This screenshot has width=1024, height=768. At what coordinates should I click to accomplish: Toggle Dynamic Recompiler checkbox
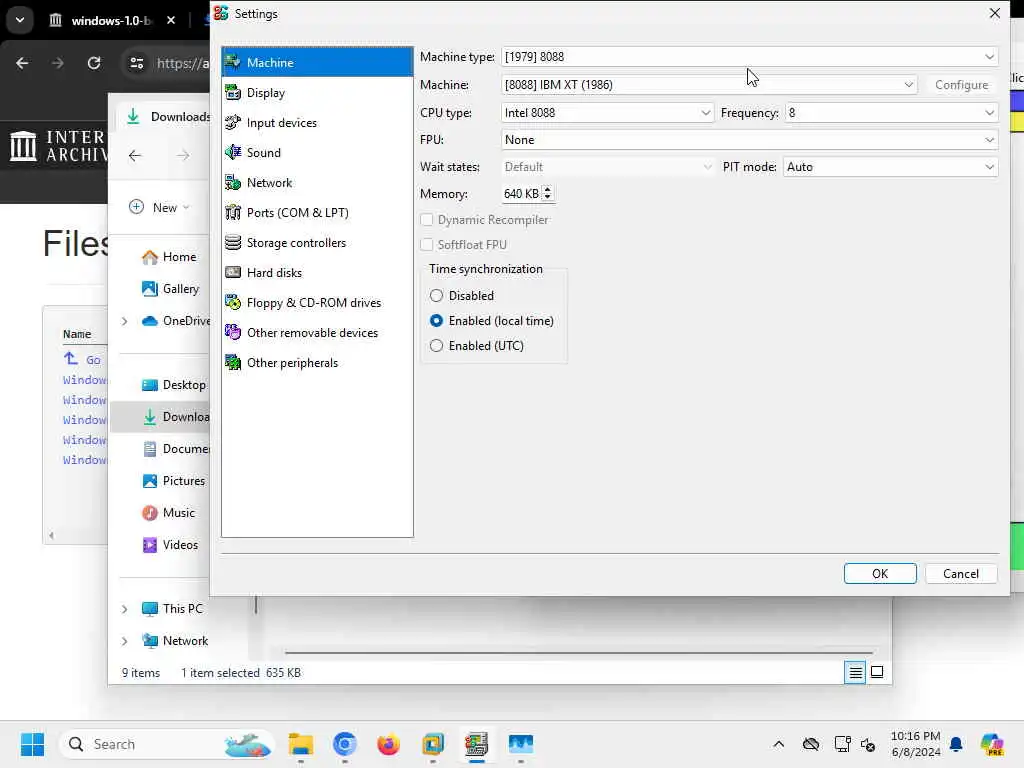click(426, 220)
